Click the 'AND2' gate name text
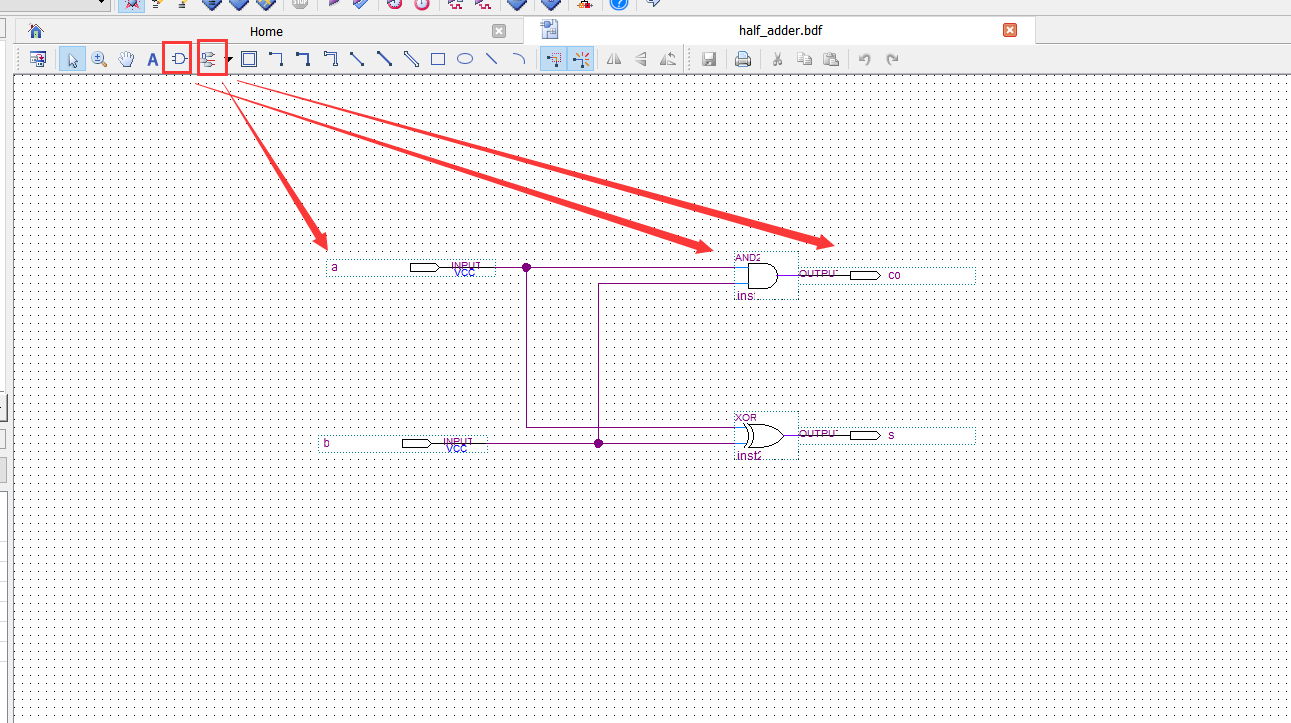This screenshot has width=1291, height=723. (x=748, y=257)
